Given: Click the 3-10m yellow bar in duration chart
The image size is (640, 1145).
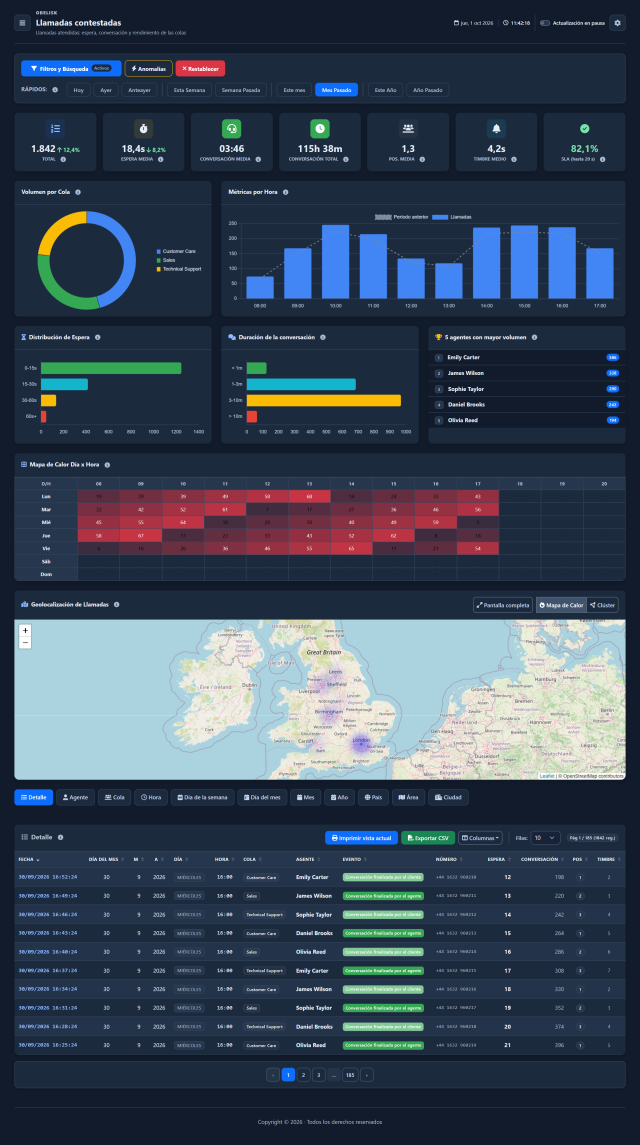Looking at the screenshot, I should point(324,400).
